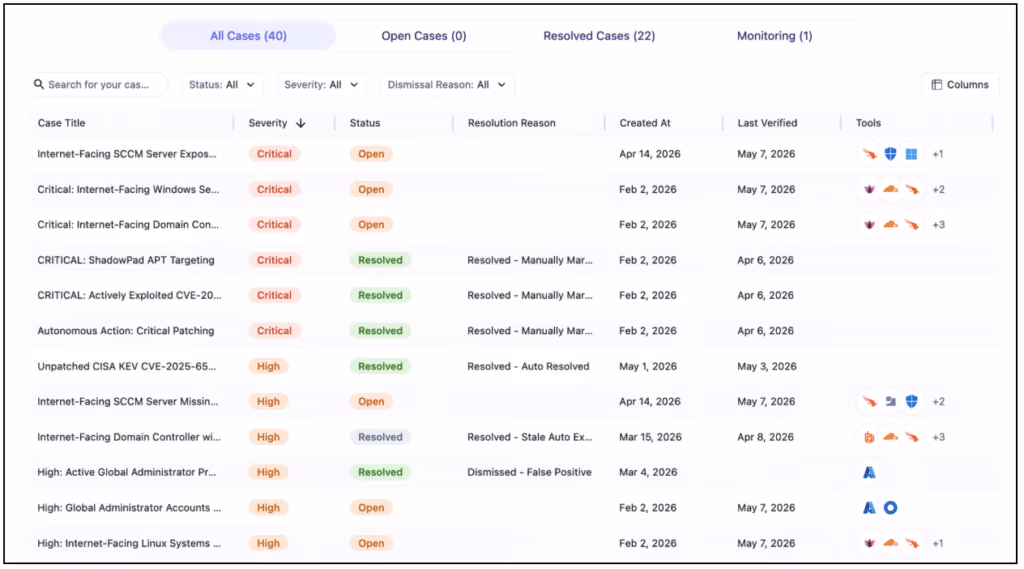
Task: Expand +3 tools in Internet-Facing Domain Con row
Action: (x=938, y=225)
